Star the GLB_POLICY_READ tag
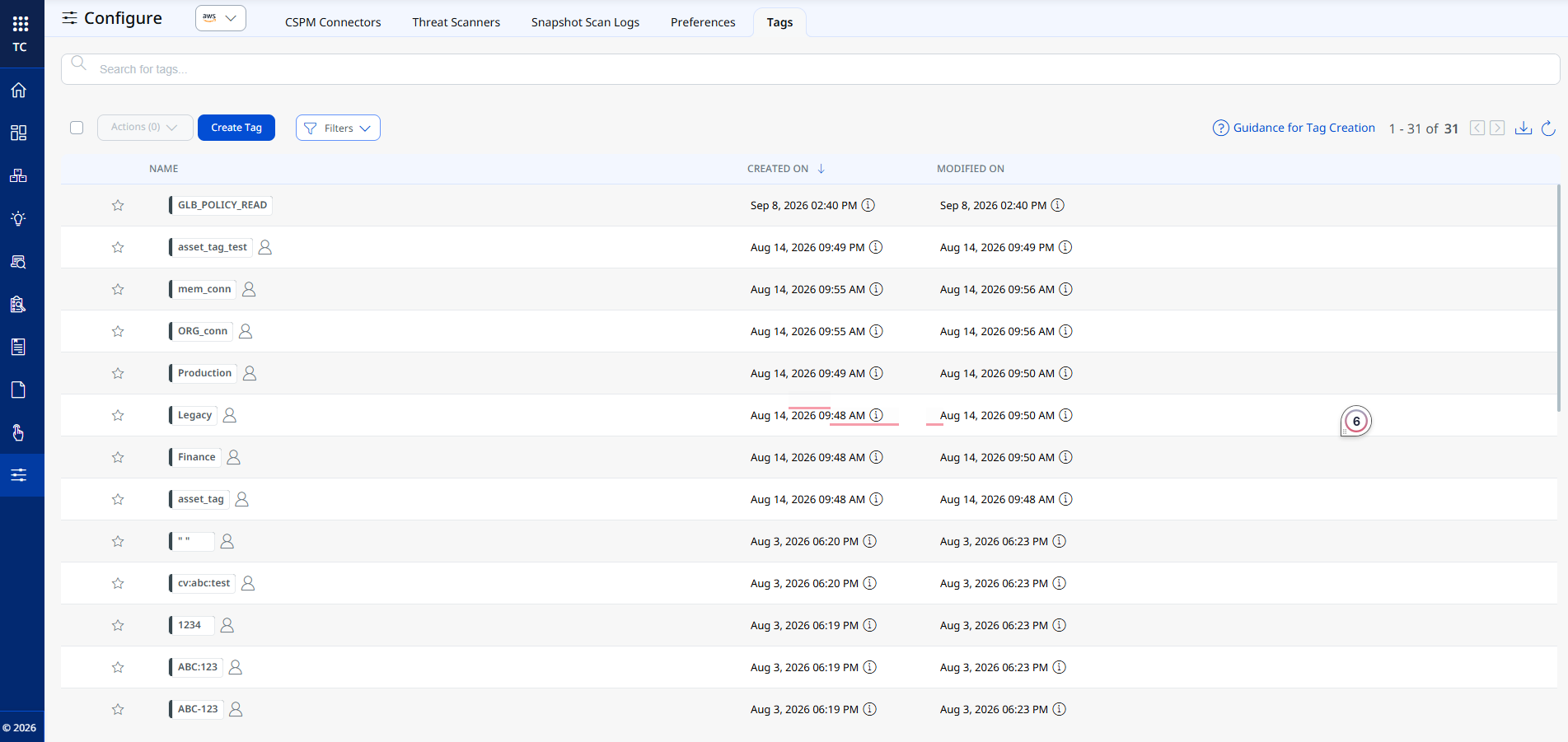This screenshot has width=1568, height=742. point(118,205)
